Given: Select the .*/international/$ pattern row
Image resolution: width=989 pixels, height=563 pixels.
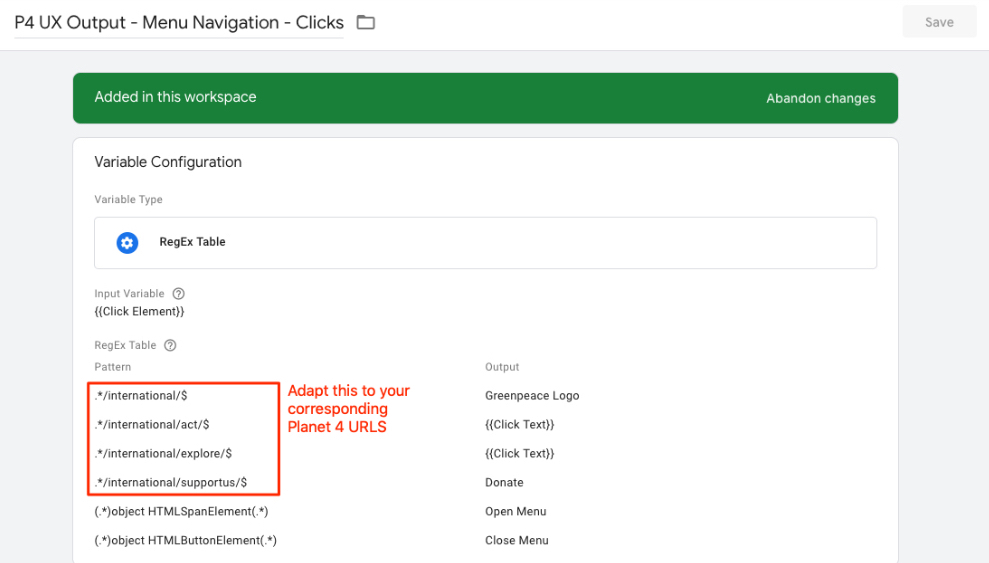Looking at the screenshot, I should [x=141, y=395].
